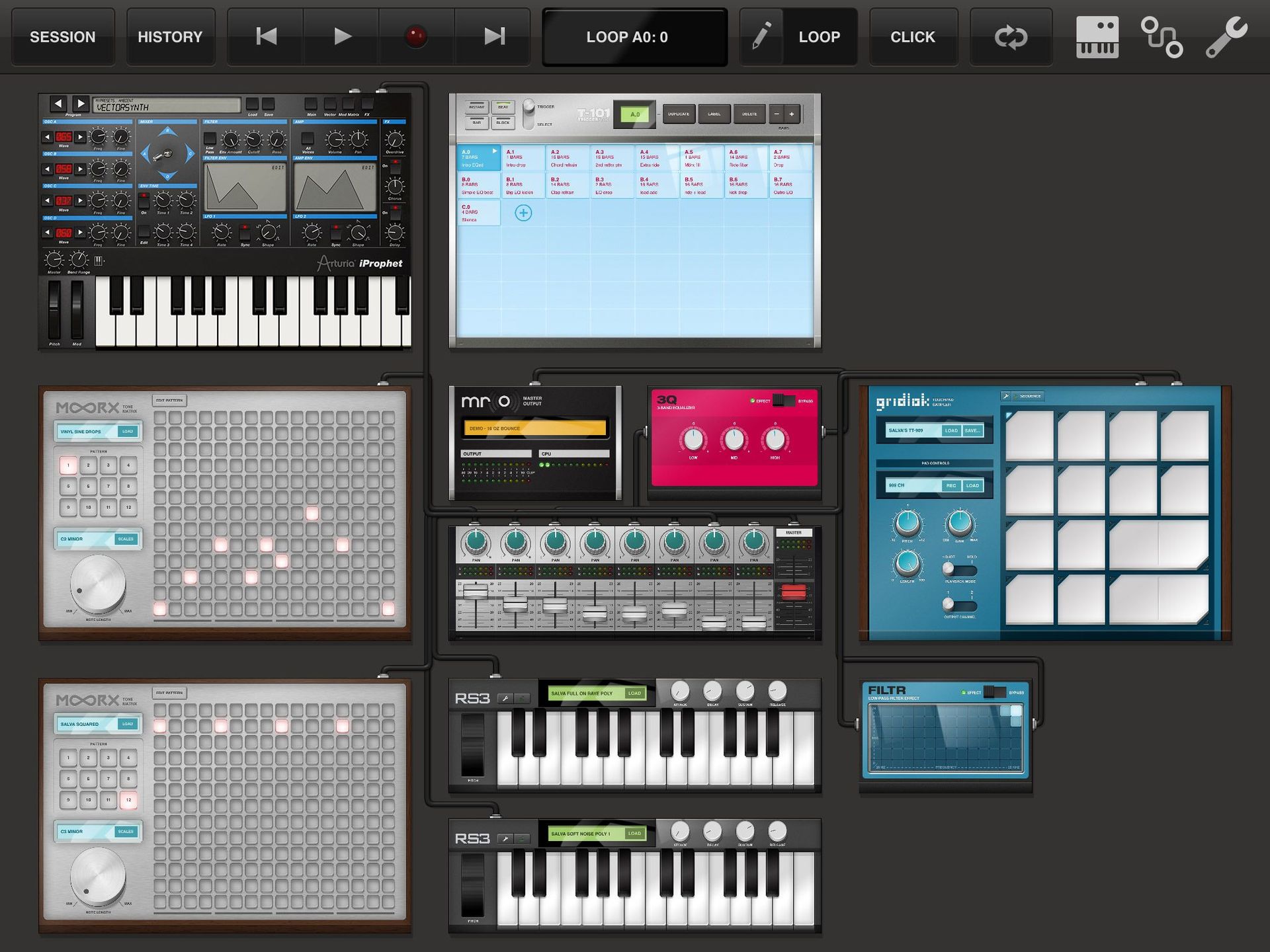Jump to start with the rewind button

point(266,37)
